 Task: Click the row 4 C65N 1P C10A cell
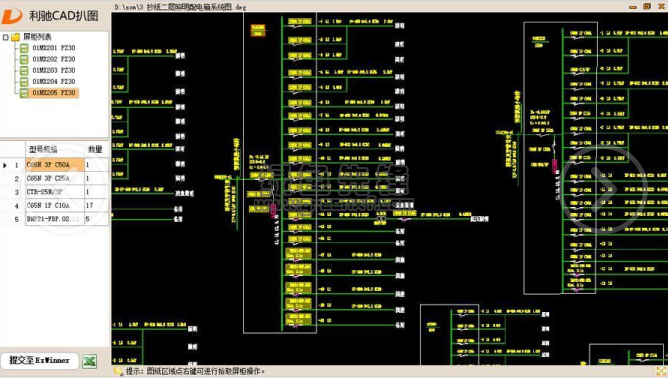tap(55, 205)
